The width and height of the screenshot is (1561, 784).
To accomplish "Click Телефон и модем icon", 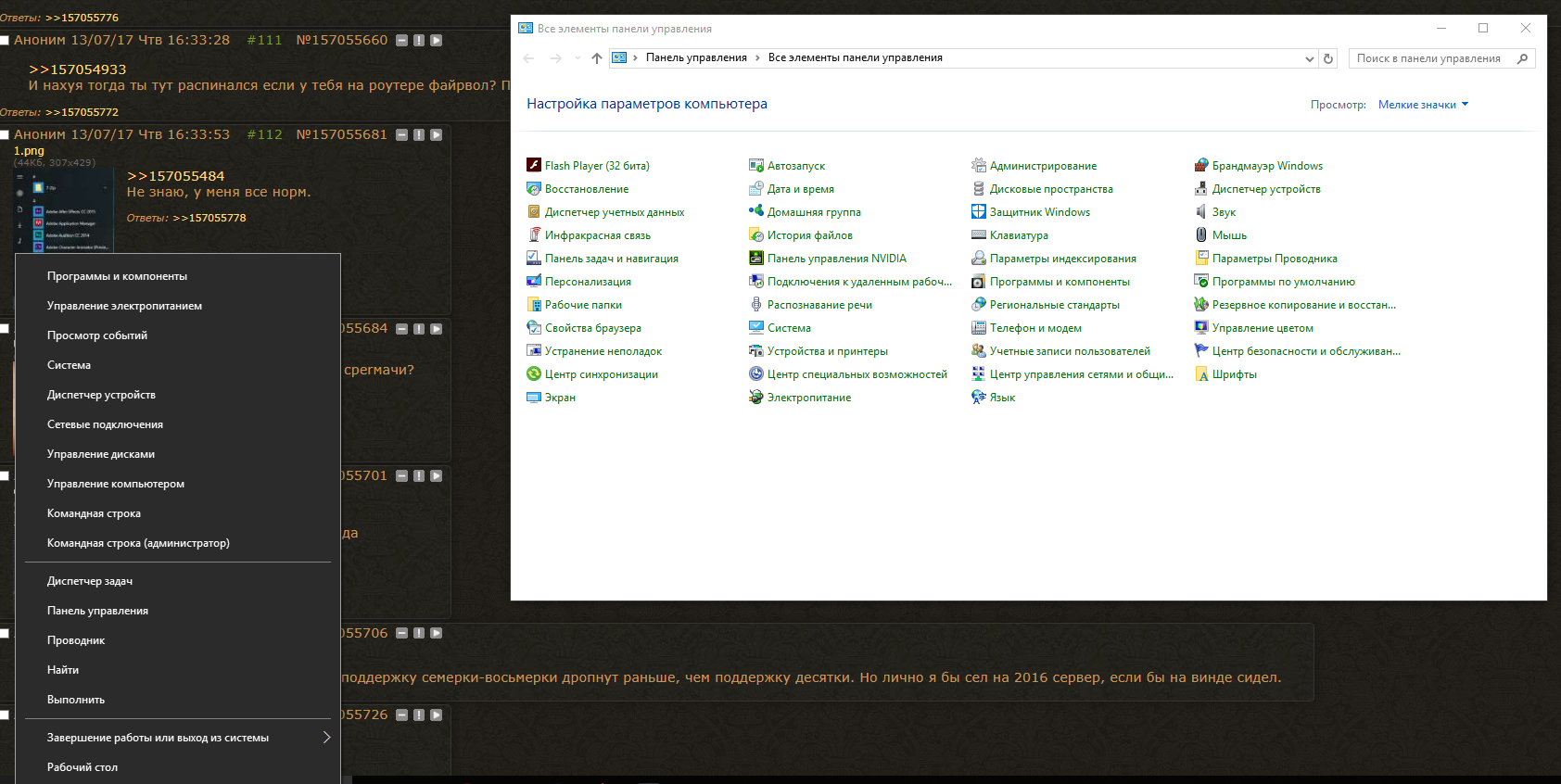I will [979, 328].
